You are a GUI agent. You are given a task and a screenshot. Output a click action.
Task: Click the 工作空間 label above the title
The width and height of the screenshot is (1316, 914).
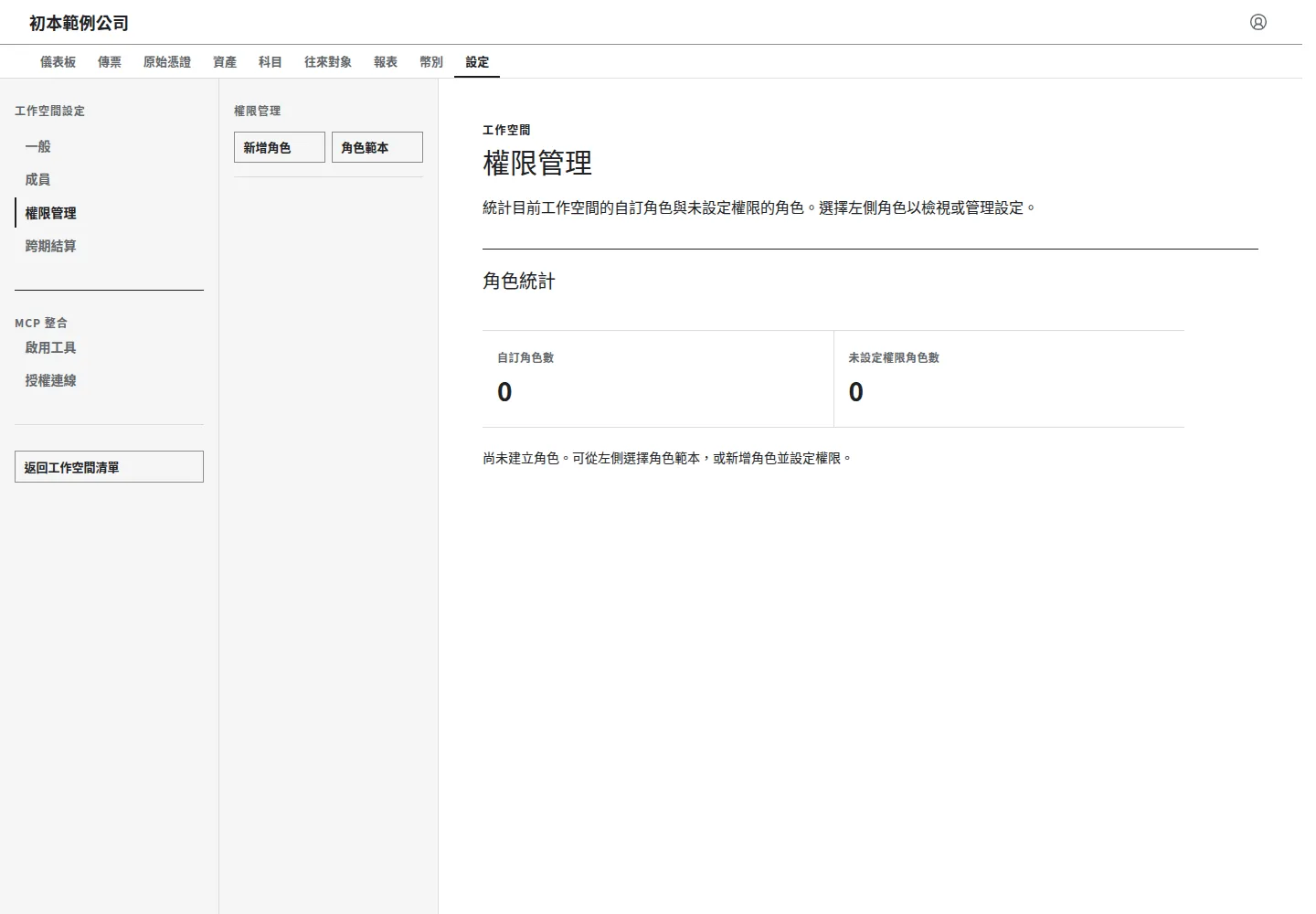pos(506,130)
